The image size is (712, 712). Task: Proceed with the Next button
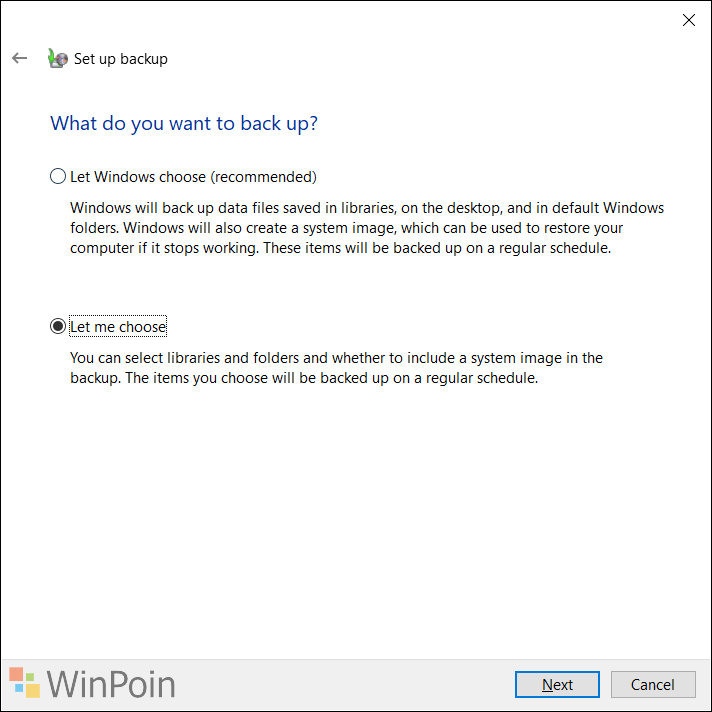[557, 684]
